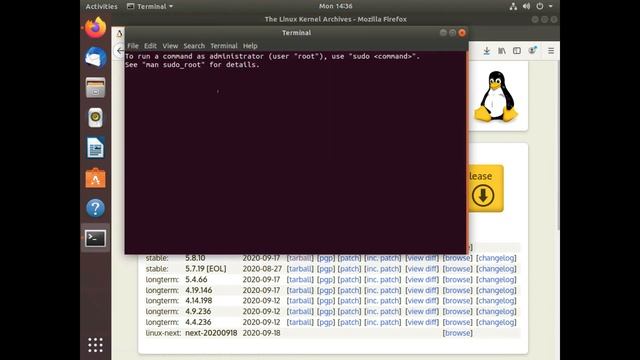Click browse link for linux-next row

(x=458, y=333)
